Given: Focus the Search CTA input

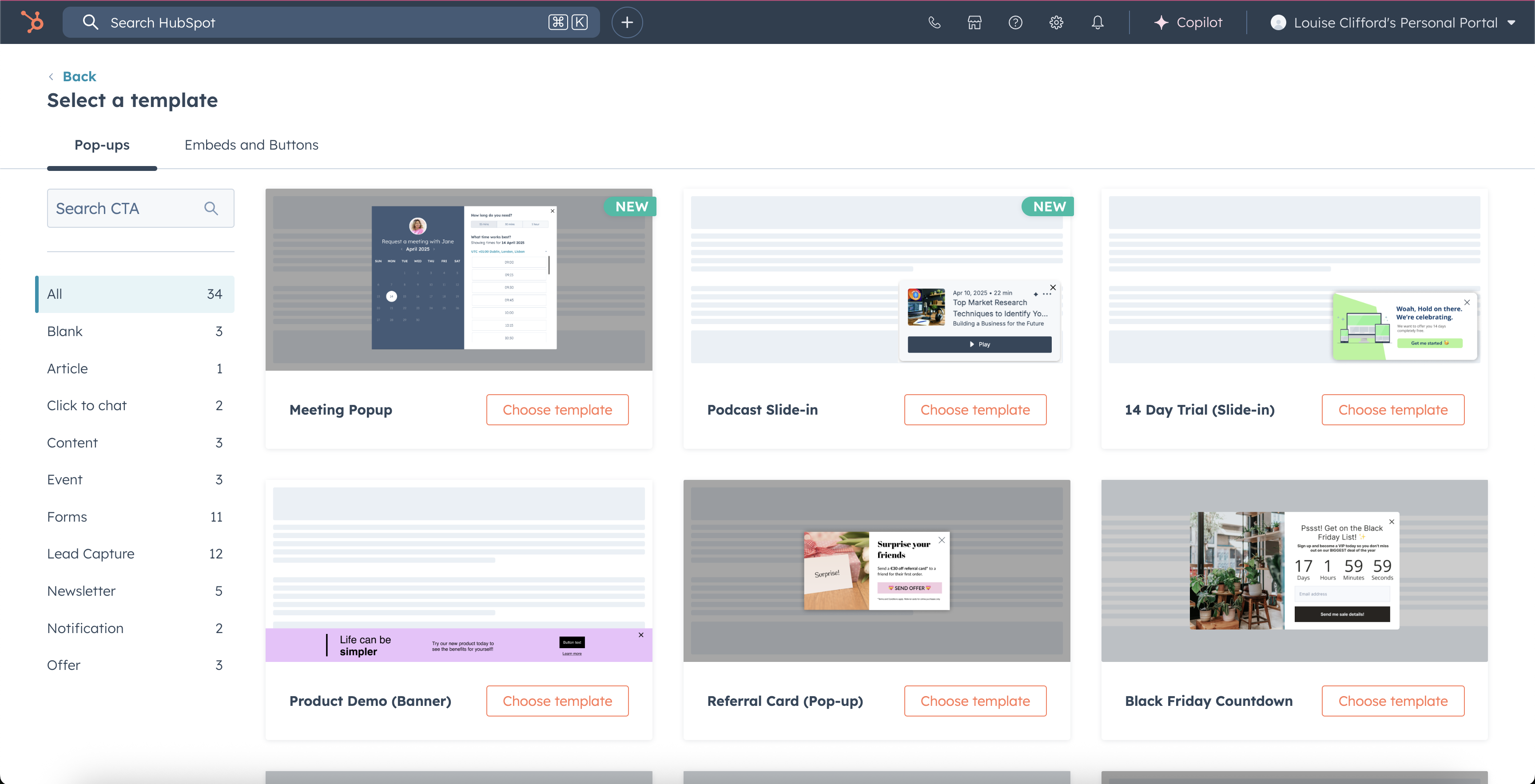Looking at the screenshot, I should [x=141, y=208].
